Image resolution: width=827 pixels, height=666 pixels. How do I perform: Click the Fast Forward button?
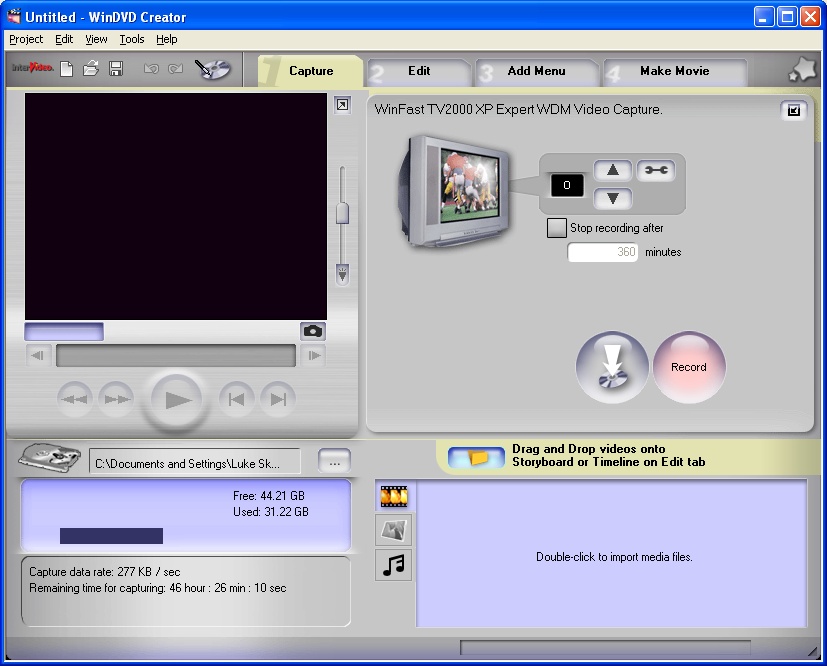[x=117, y=399]
